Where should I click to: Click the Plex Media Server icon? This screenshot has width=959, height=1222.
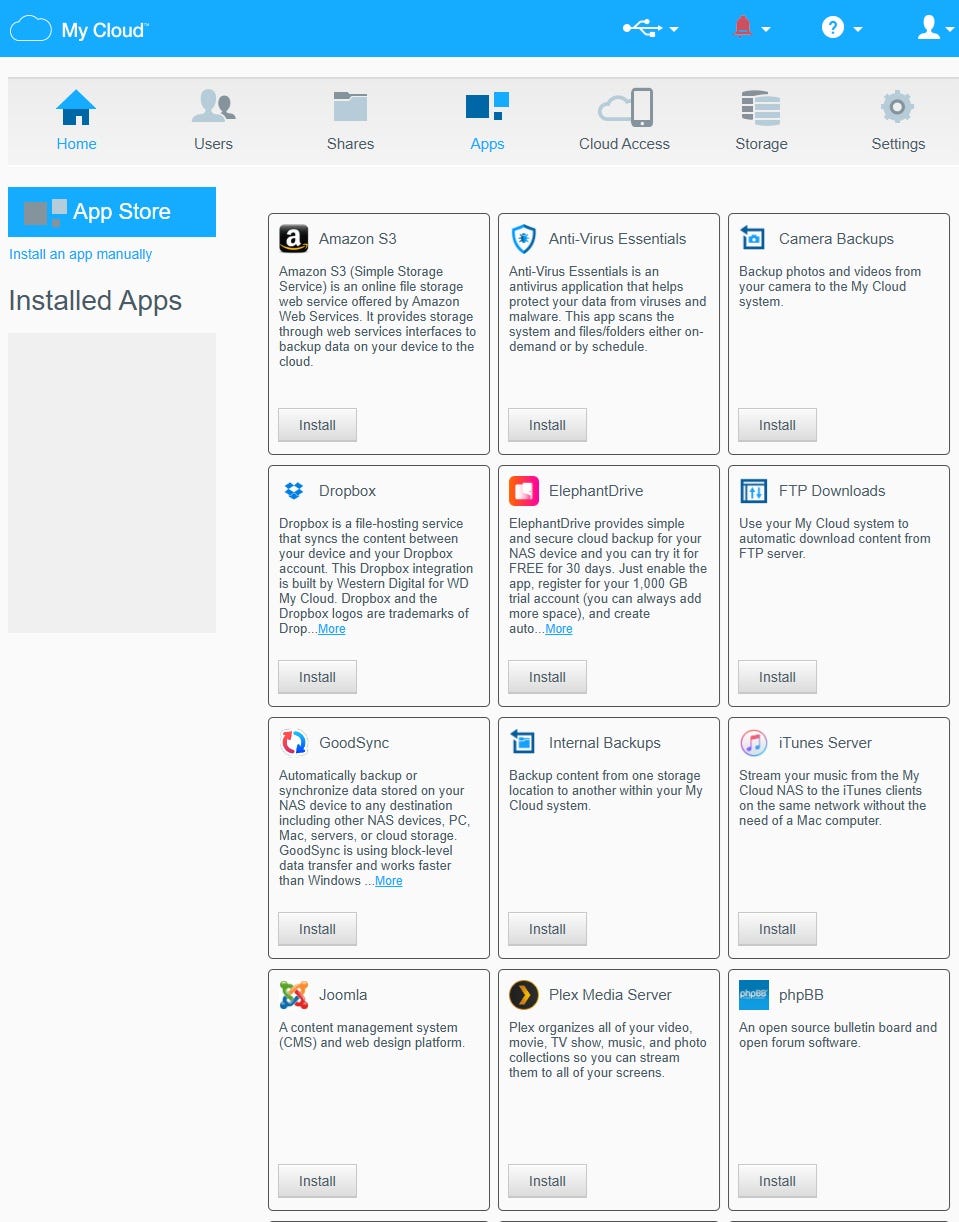tap(523, 995)
